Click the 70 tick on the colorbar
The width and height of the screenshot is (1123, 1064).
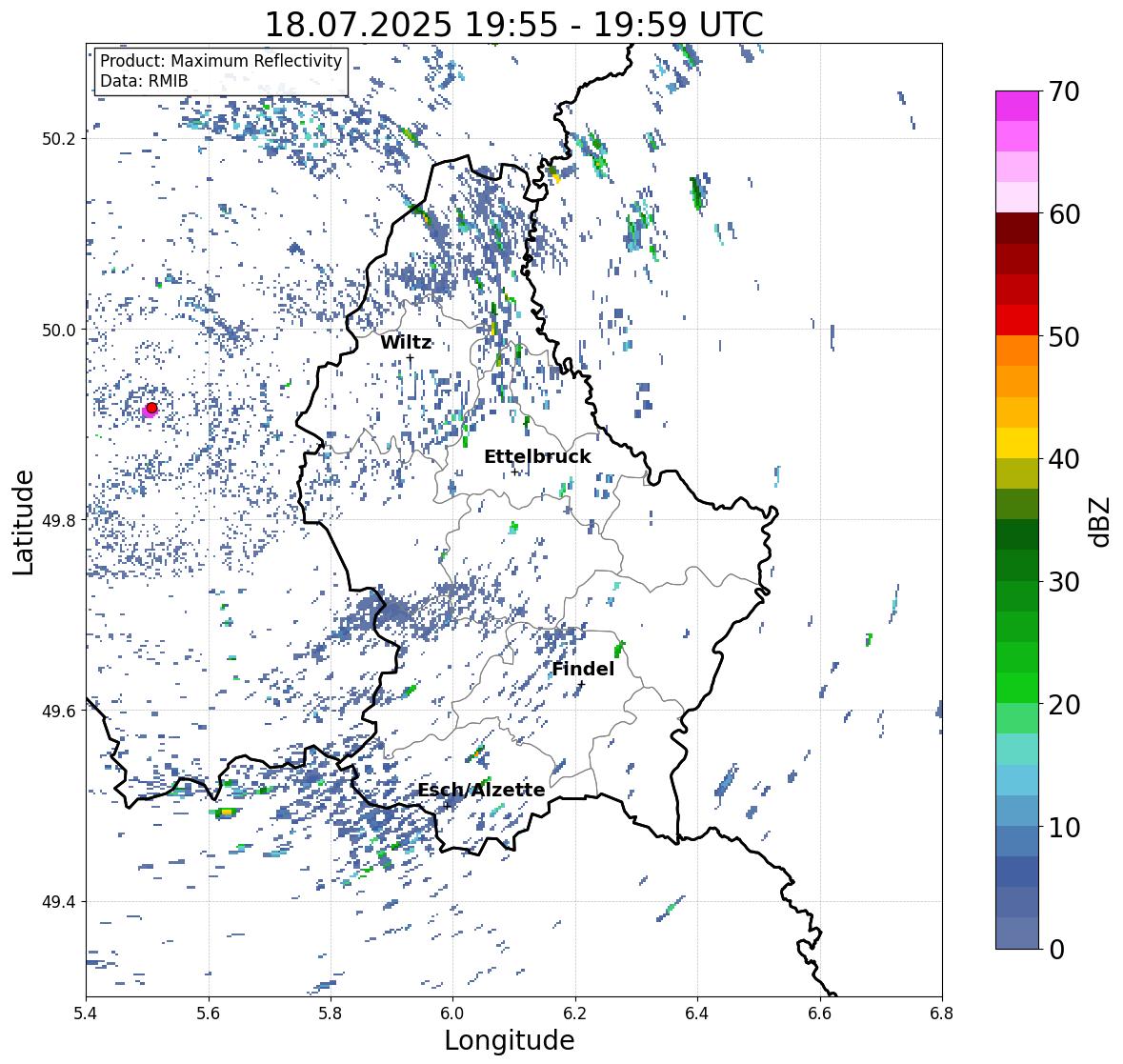pyautogui.click(x=1064, y=91)
